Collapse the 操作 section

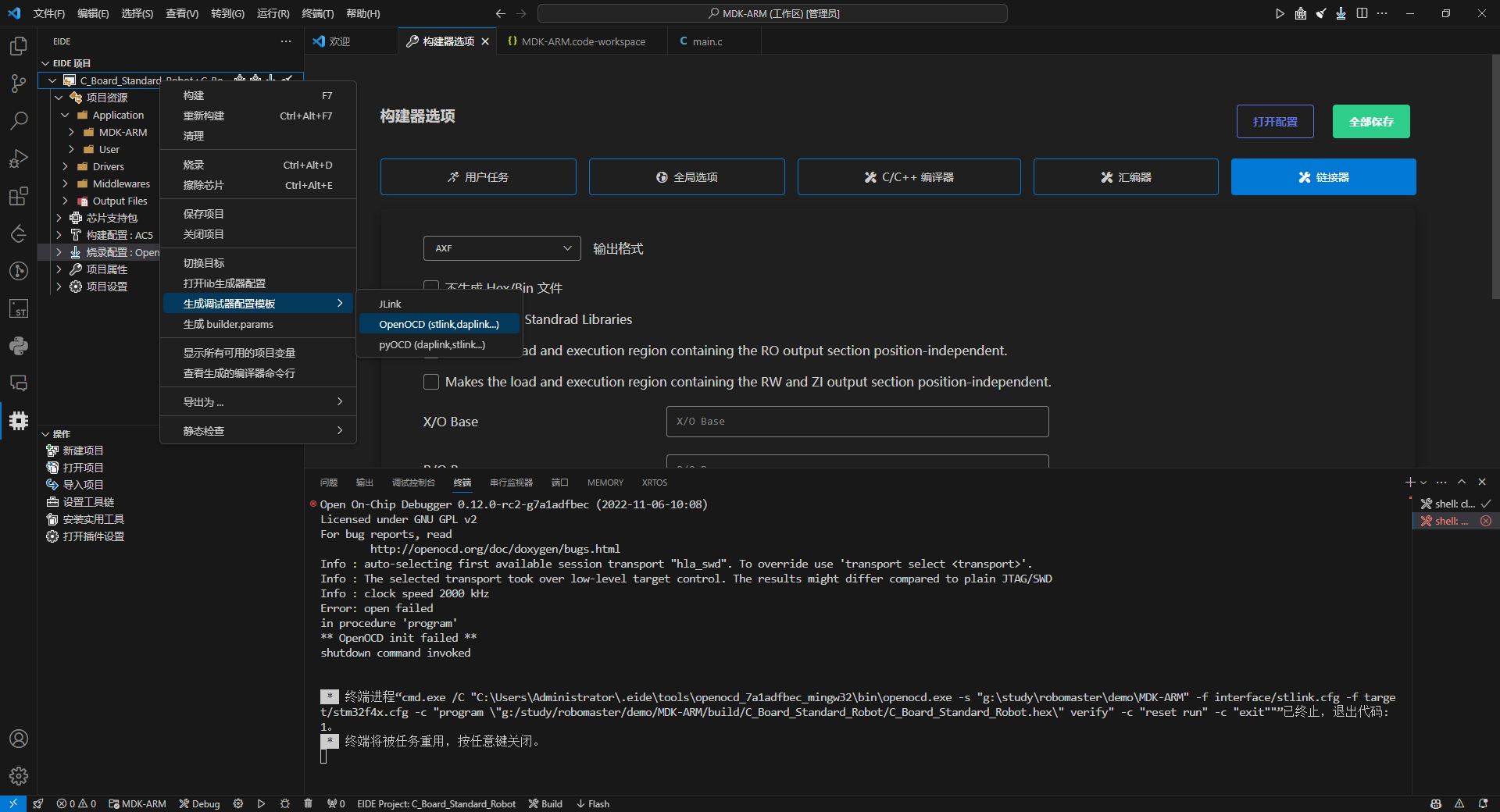(45, 434)
